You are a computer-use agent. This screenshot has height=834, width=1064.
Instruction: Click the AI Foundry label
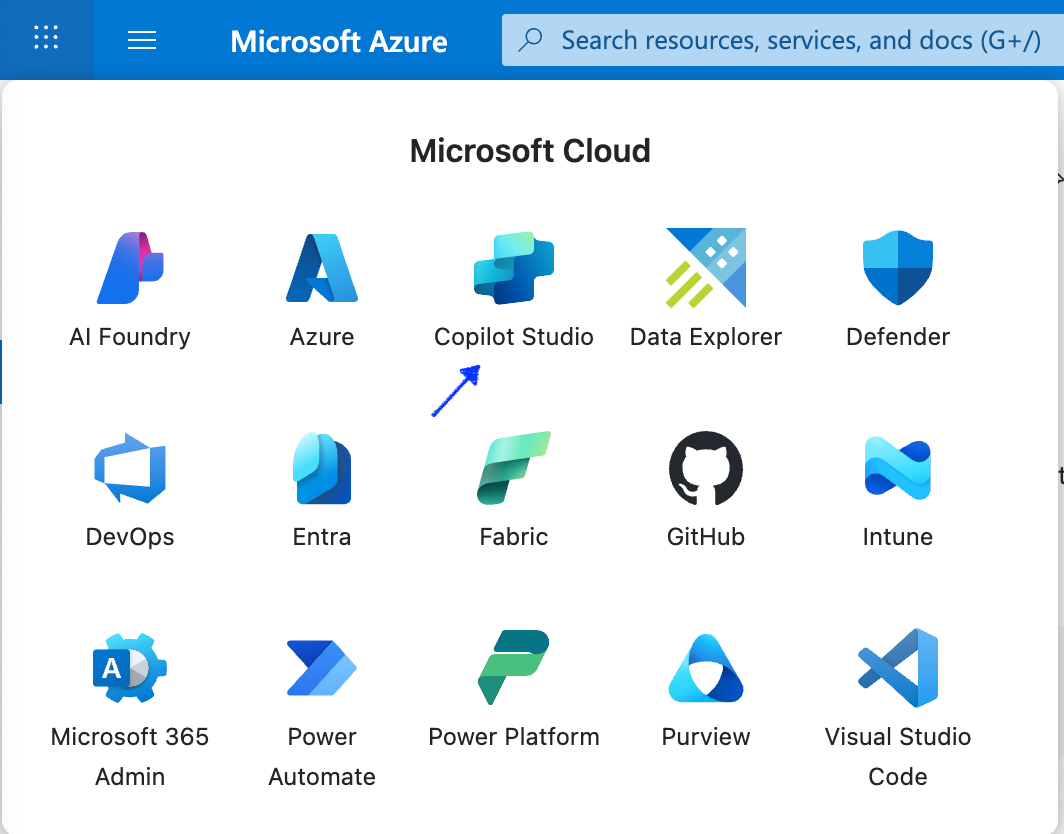click(130, 337)
